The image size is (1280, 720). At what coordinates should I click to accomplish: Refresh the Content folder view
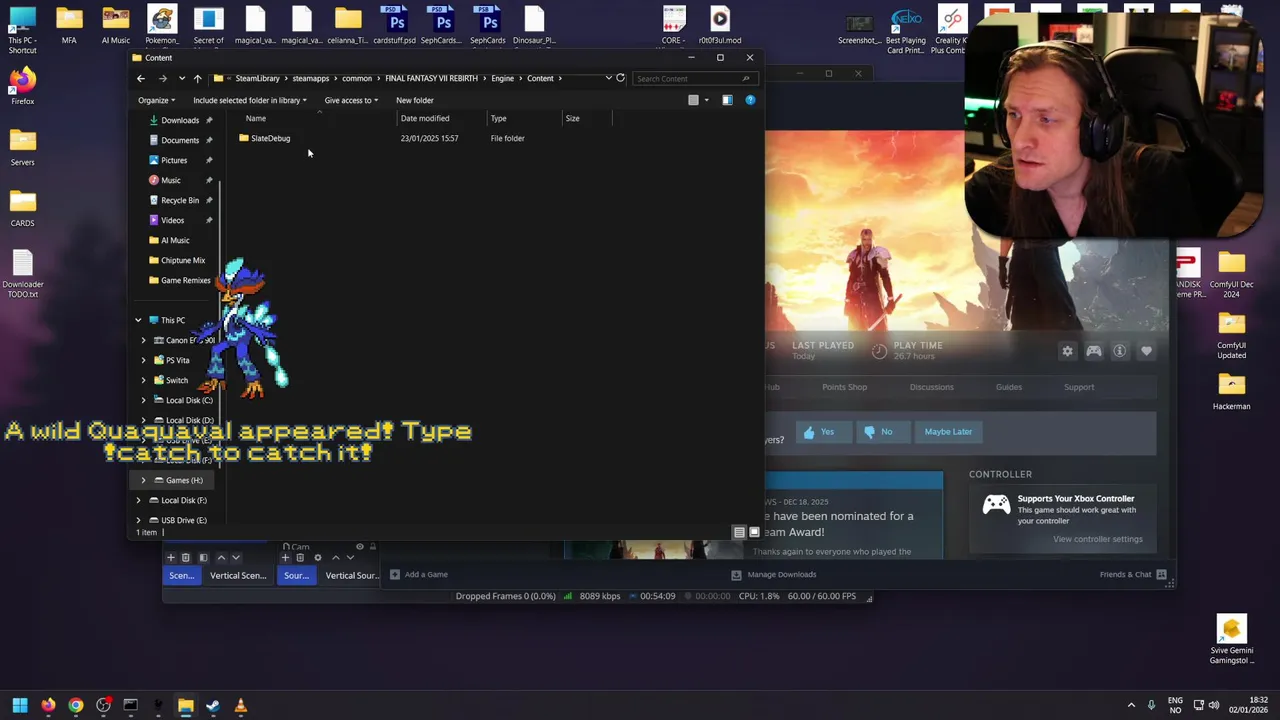620,78
